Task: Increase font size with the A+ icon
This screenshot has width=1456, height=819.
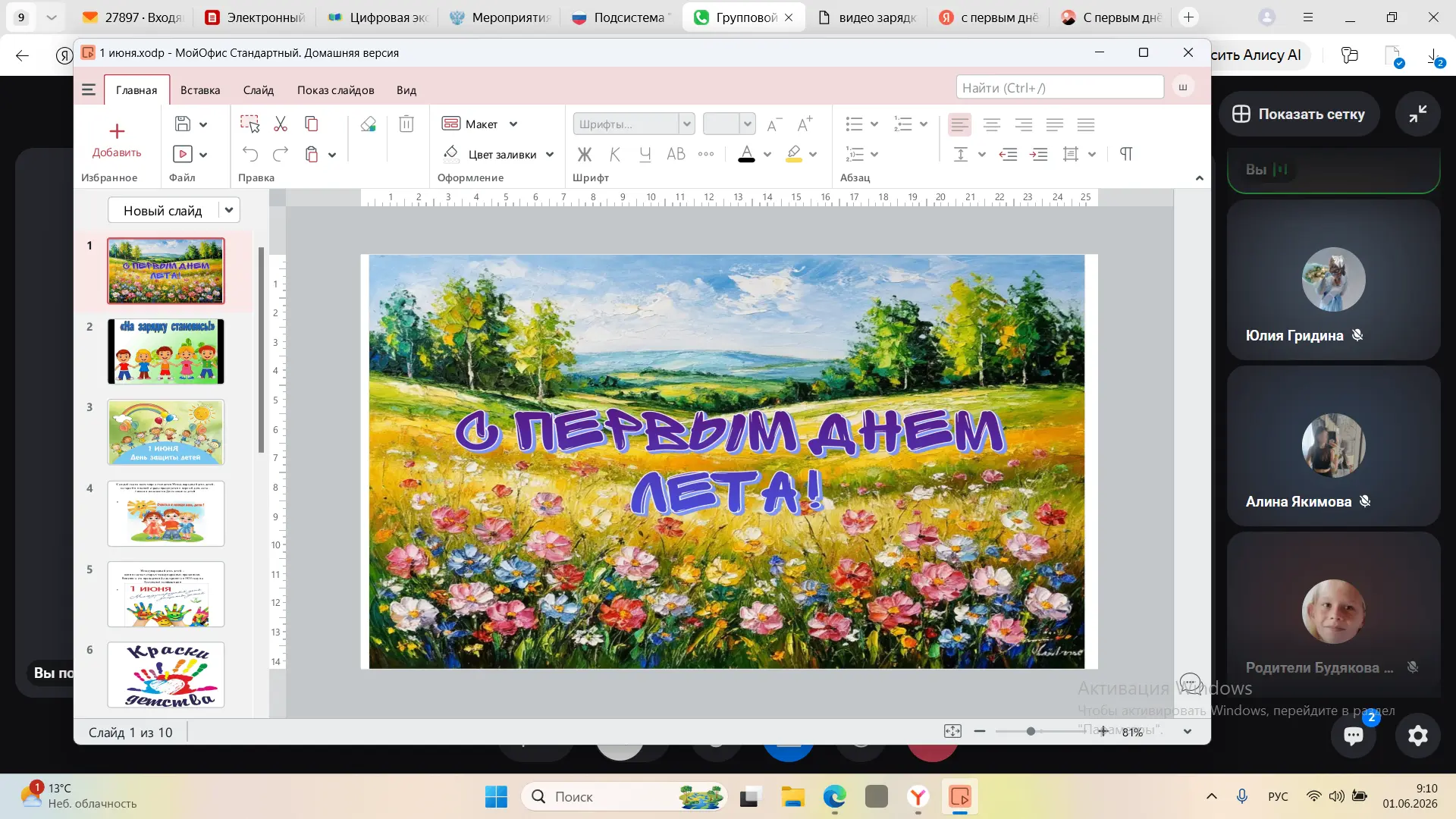Action: 805,124
